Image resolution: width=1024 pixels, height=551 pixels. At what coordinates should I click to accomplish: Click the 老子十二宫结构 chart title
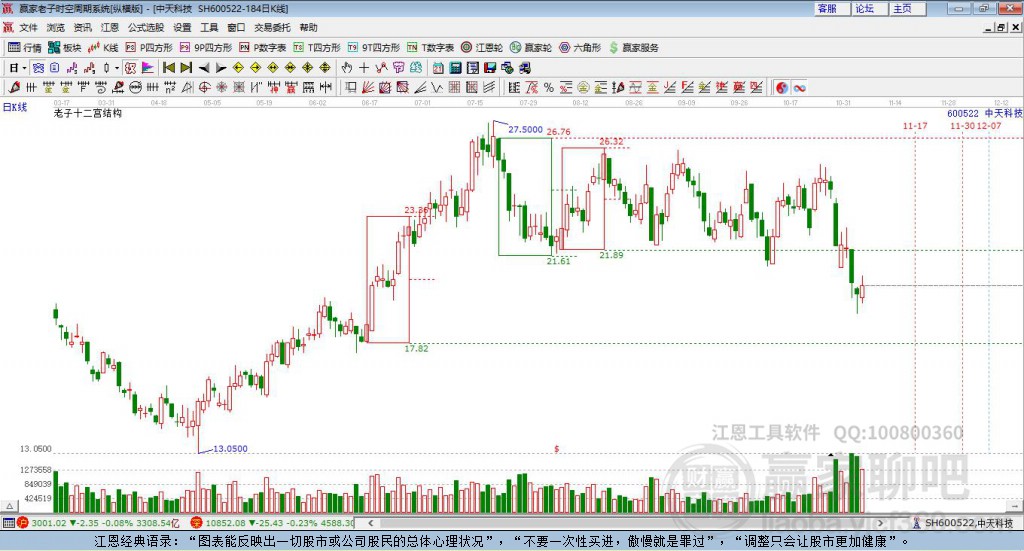[88, 113]
